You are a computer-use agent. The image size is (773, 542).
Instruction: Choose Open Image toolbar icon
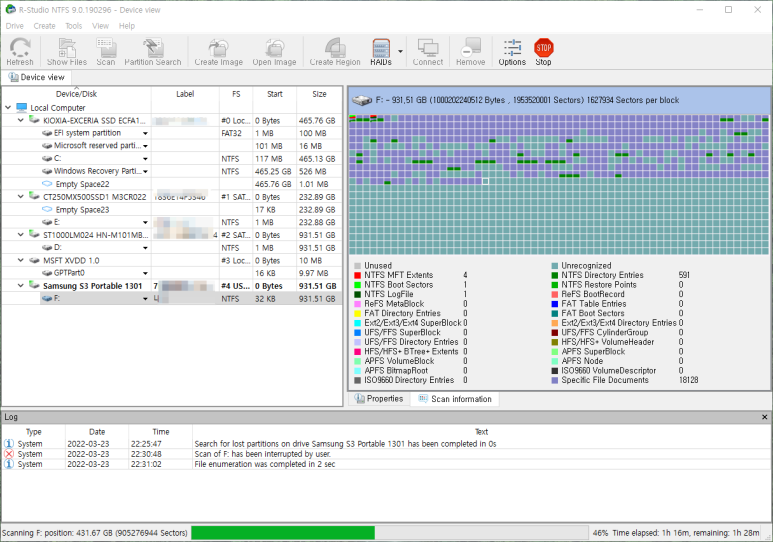click(274, 52)
